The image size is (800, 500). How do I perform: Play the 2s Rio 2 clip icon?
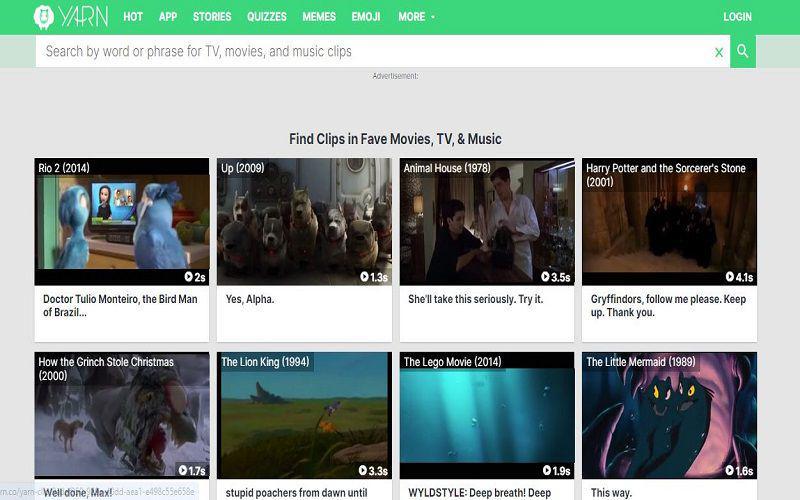[x=188, y=277]
